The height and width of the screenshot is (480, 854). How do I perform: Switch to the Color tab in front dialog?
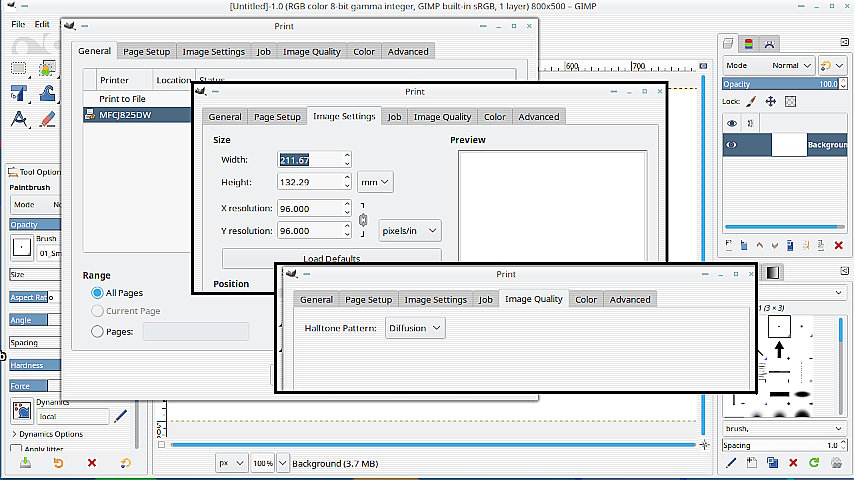[x=586, y=299]
